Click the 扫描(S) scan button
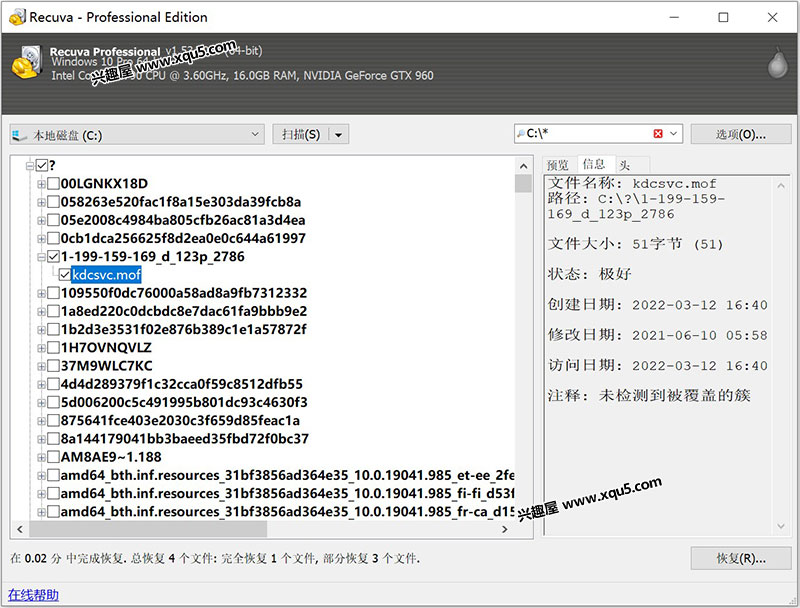 point(301,135)
